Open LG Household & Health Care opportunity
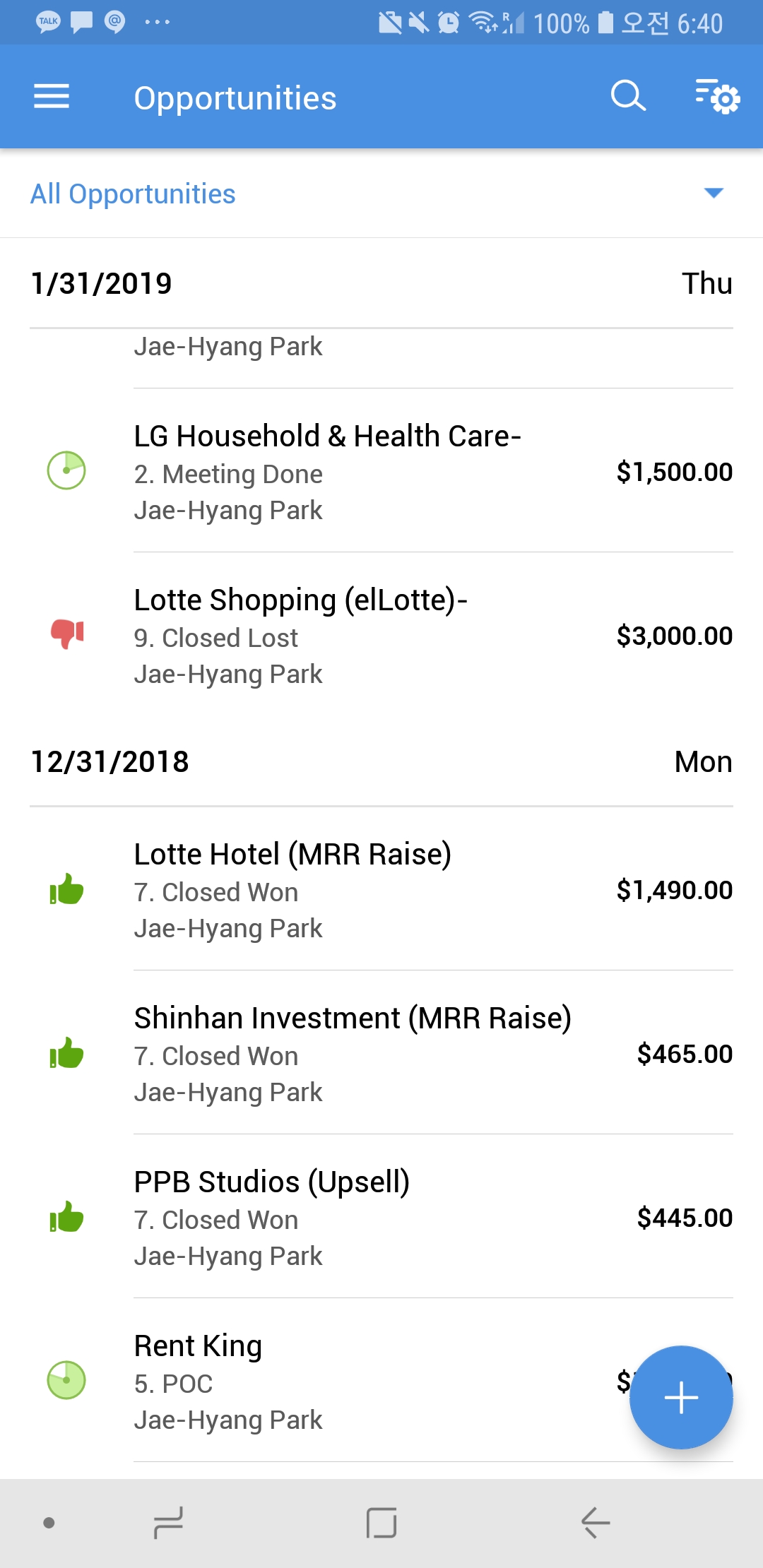Screen dimensions: 763x1568 tap(327, 436)
